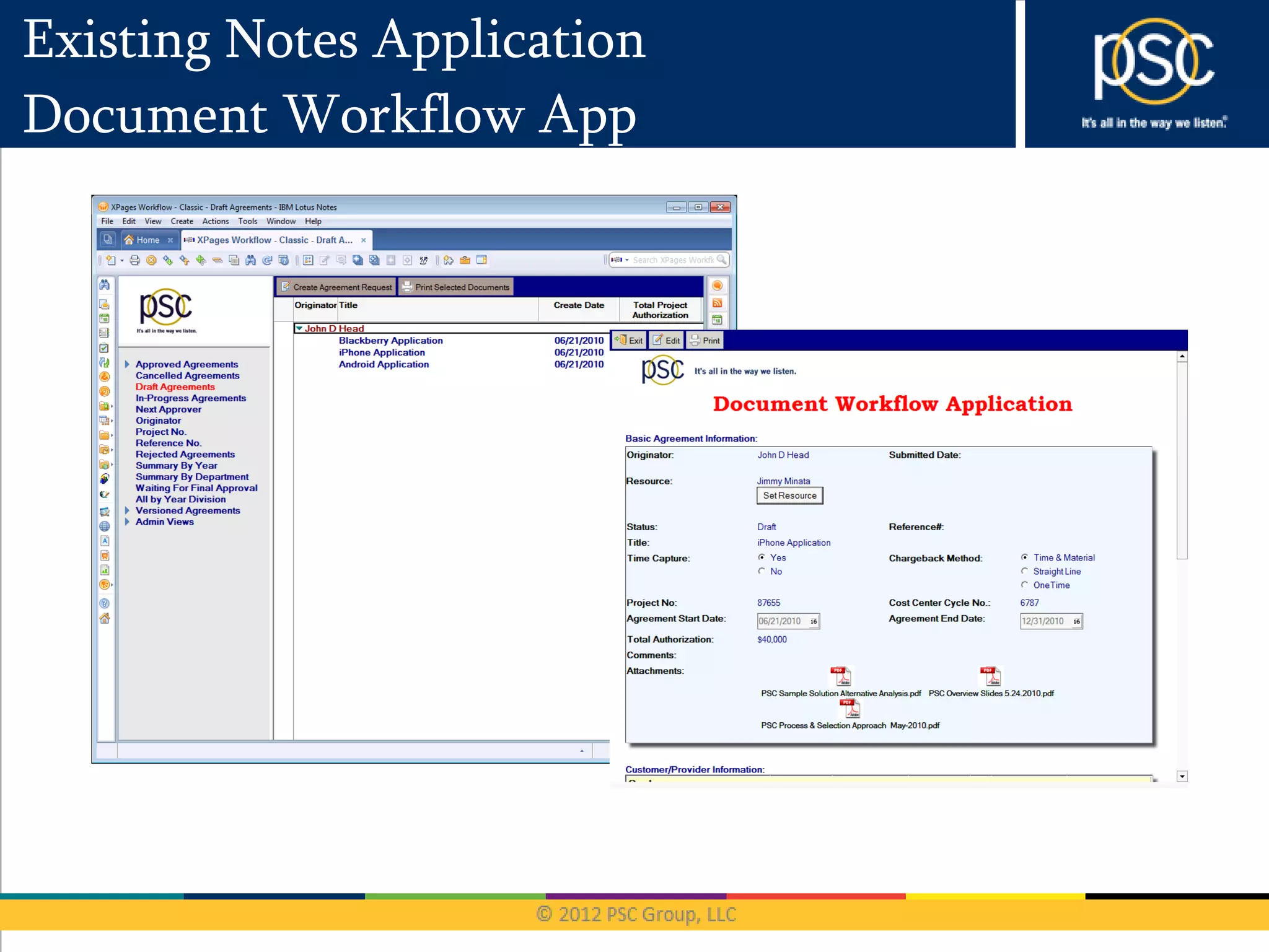Open the Create menu

coord(182,221)
